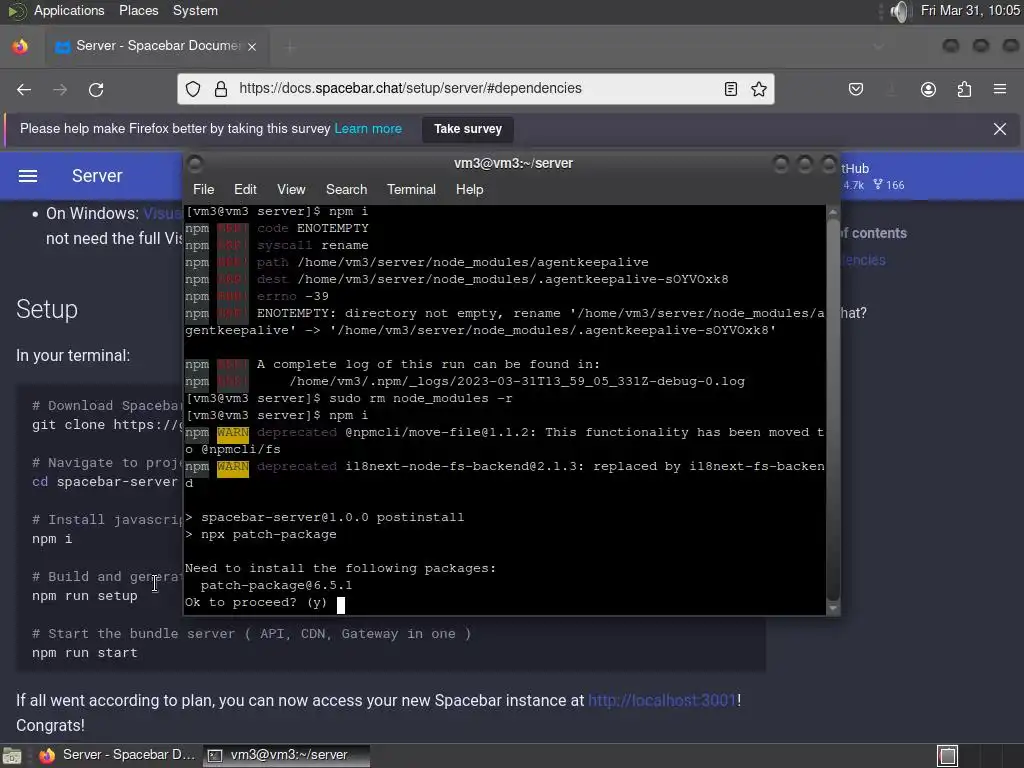
Task: Click the clock showing Fri Mar 31, 10:05
Action: tap(970, 10)
